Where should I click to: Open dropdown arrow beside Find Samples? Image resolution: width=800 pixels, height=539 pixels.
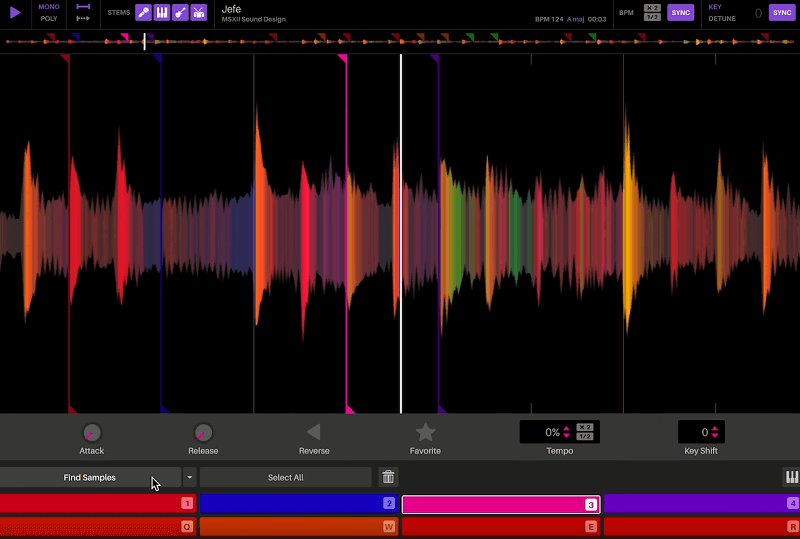pyautogui.click(x=189, y=478)
